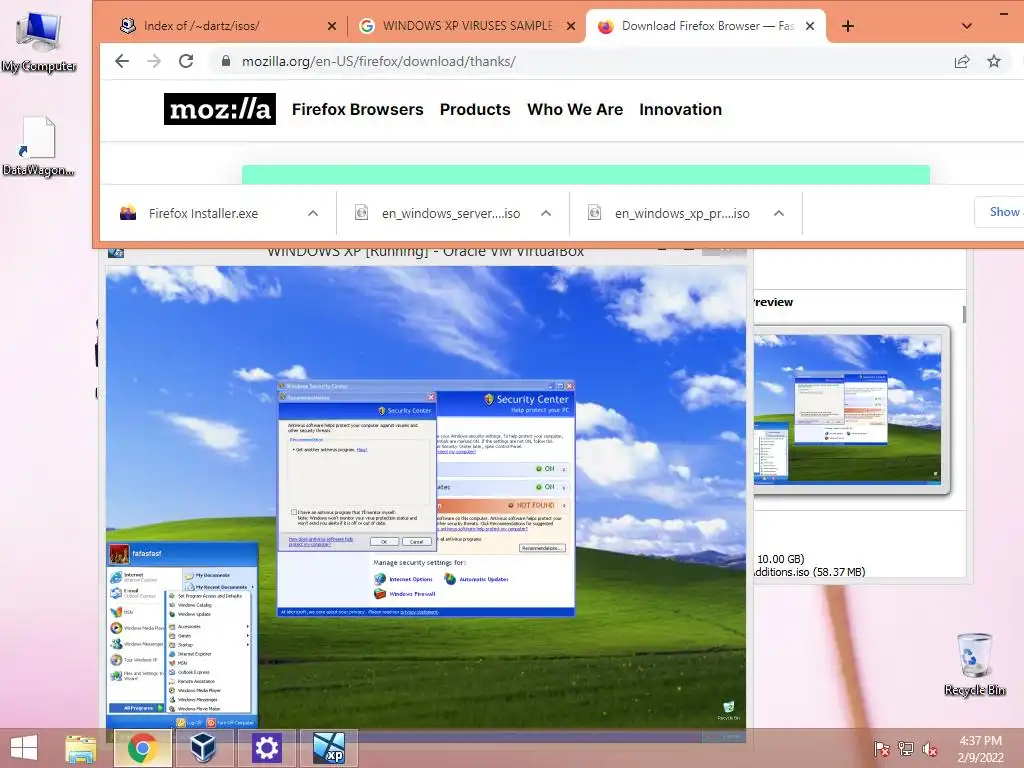The width and height of the screenshot is (1024, 768).
Task: Close the Download Firefox Browser tab
Action: (x=810, y=26)
